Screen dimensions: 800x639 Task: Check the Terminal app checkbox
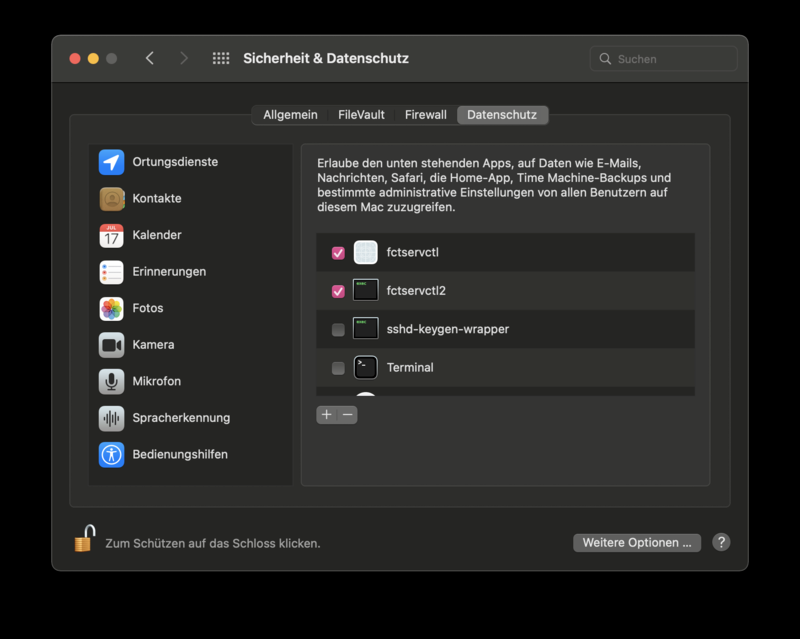click(338, 368)
